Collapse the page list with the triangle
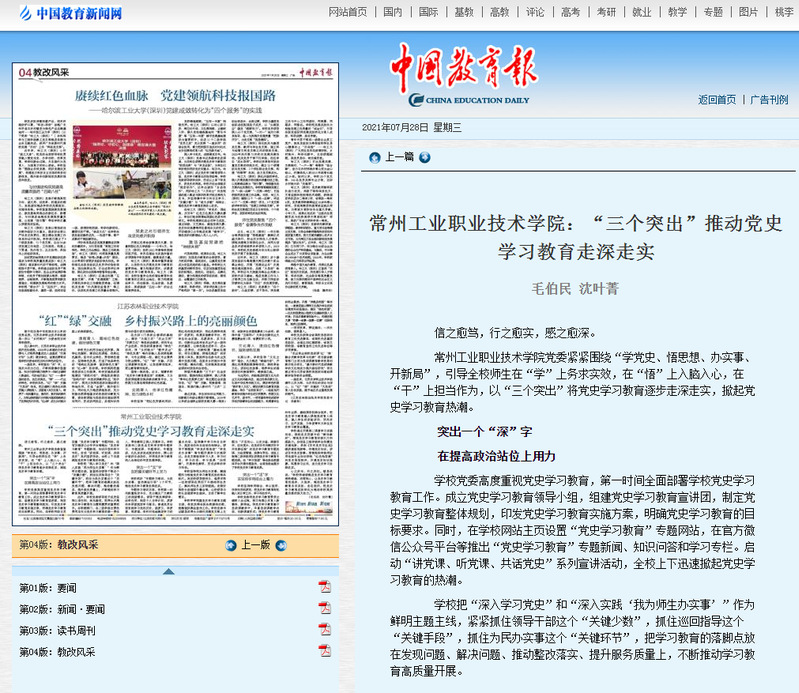The image size is (799, 693). 168,571
